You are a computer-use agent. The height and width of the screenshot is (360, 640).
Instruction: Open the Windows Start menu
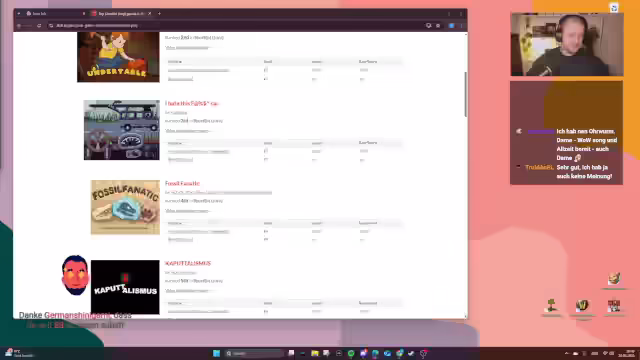pos(216,353)
